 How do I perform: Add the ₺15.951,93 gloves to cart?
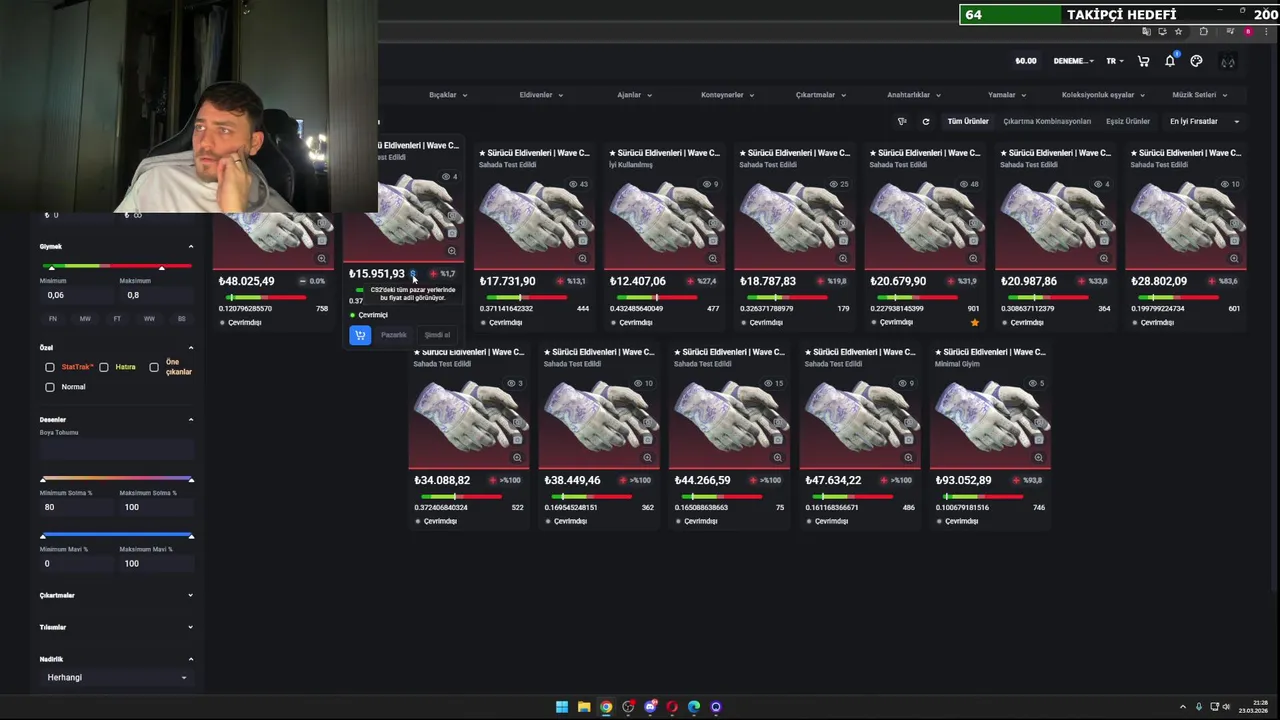click(360, 335)
